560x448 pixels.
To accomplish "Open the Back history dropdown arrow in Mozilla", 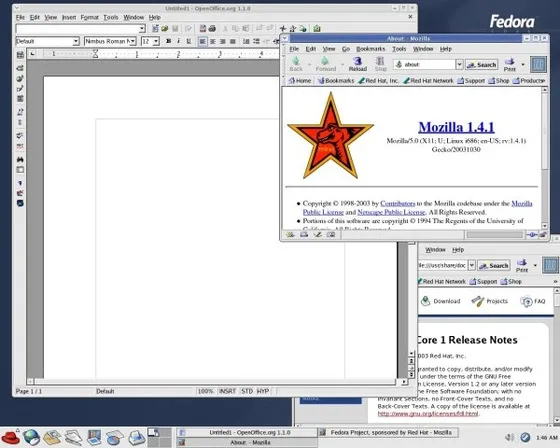I will point(309,65).
